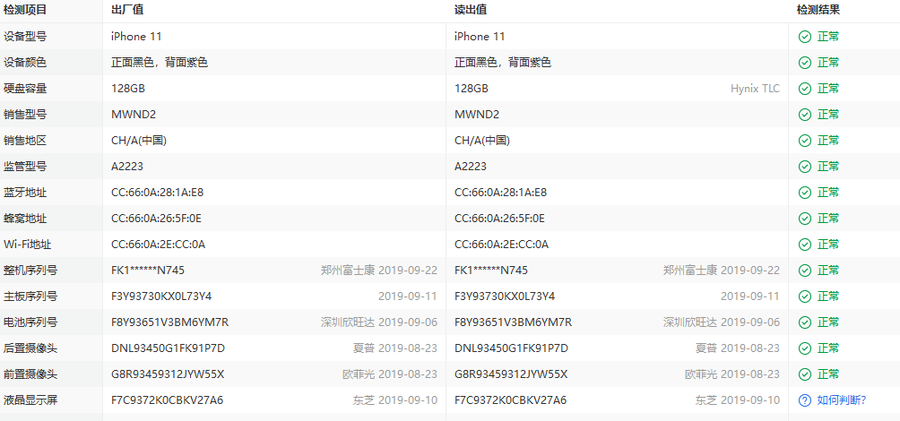Select the 前置摄像头 row label
This screenshot has height=421, width=900.
pos(30,374)
